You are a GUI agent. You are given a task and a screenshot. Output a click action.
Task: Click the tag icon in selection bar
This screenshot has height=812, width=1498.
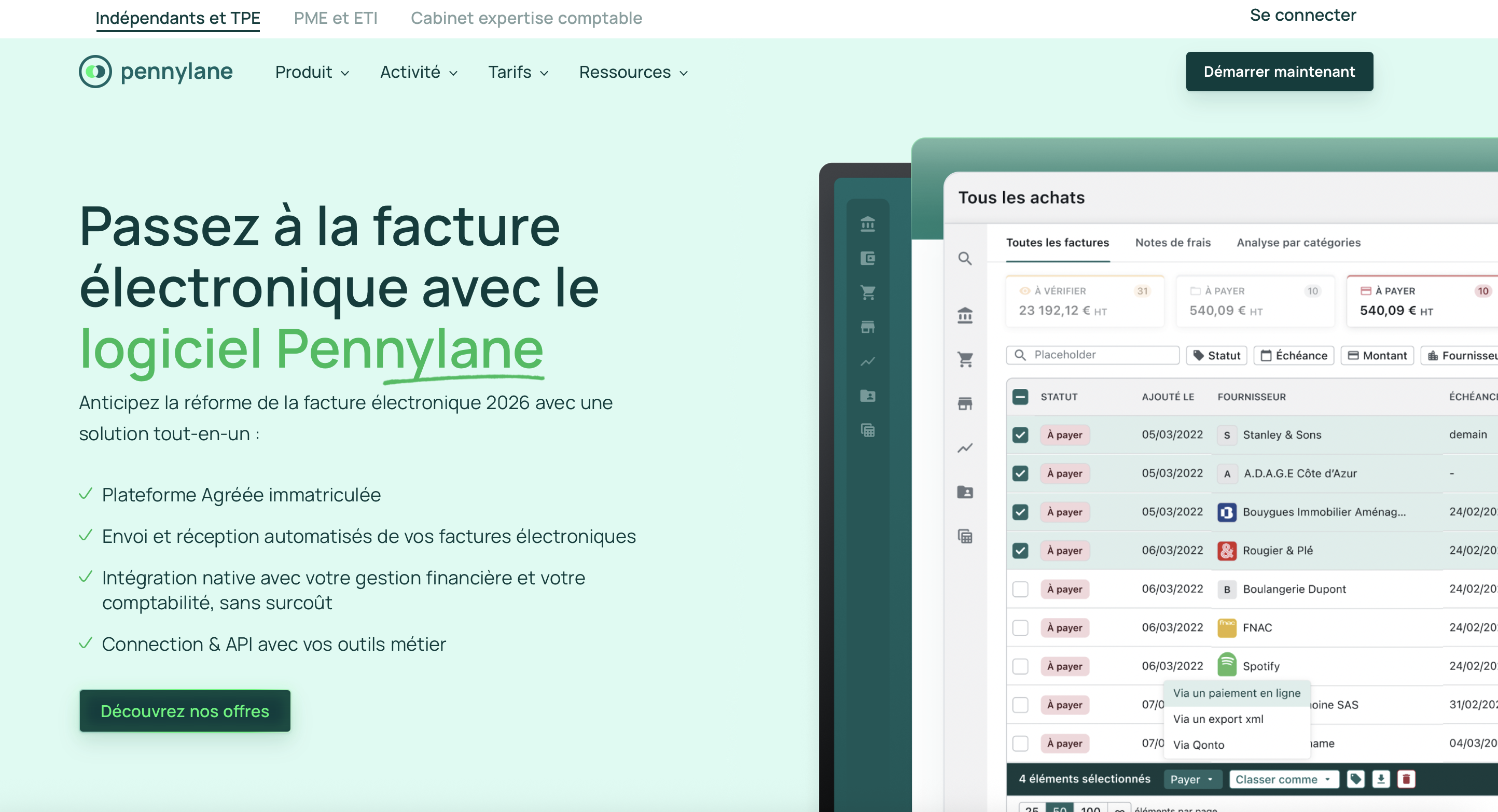point(1355,779)
